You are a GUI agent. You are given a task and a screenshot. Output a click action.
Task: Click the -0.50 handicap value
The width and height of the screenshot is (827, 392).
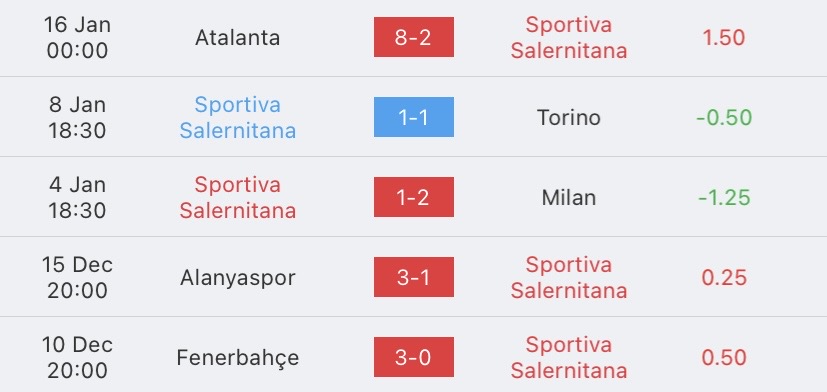tap(724, 118)
